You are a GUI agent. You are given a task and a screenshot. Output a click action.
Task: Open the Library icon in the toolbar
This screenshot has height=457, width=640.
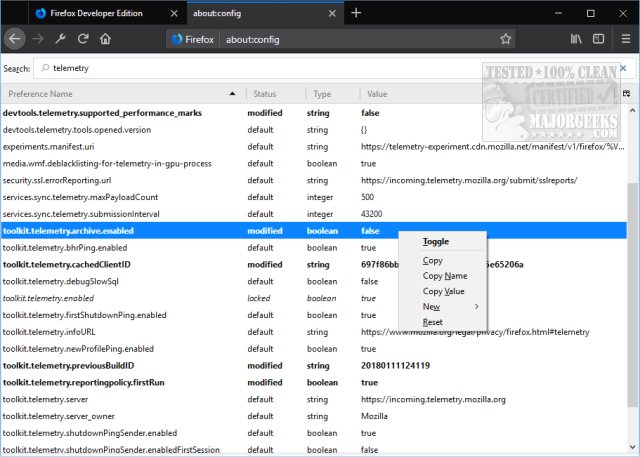[576, 39]
